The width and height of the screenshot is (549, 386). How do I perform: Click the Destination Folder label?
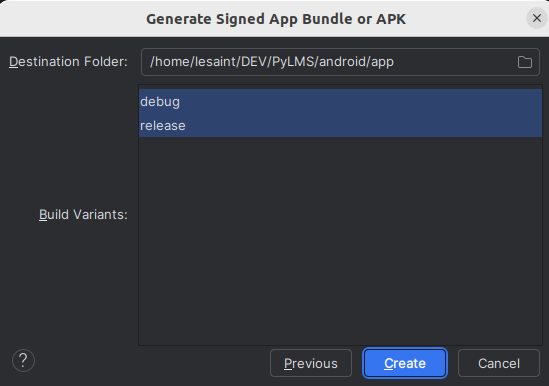click(x=68, y=62)
